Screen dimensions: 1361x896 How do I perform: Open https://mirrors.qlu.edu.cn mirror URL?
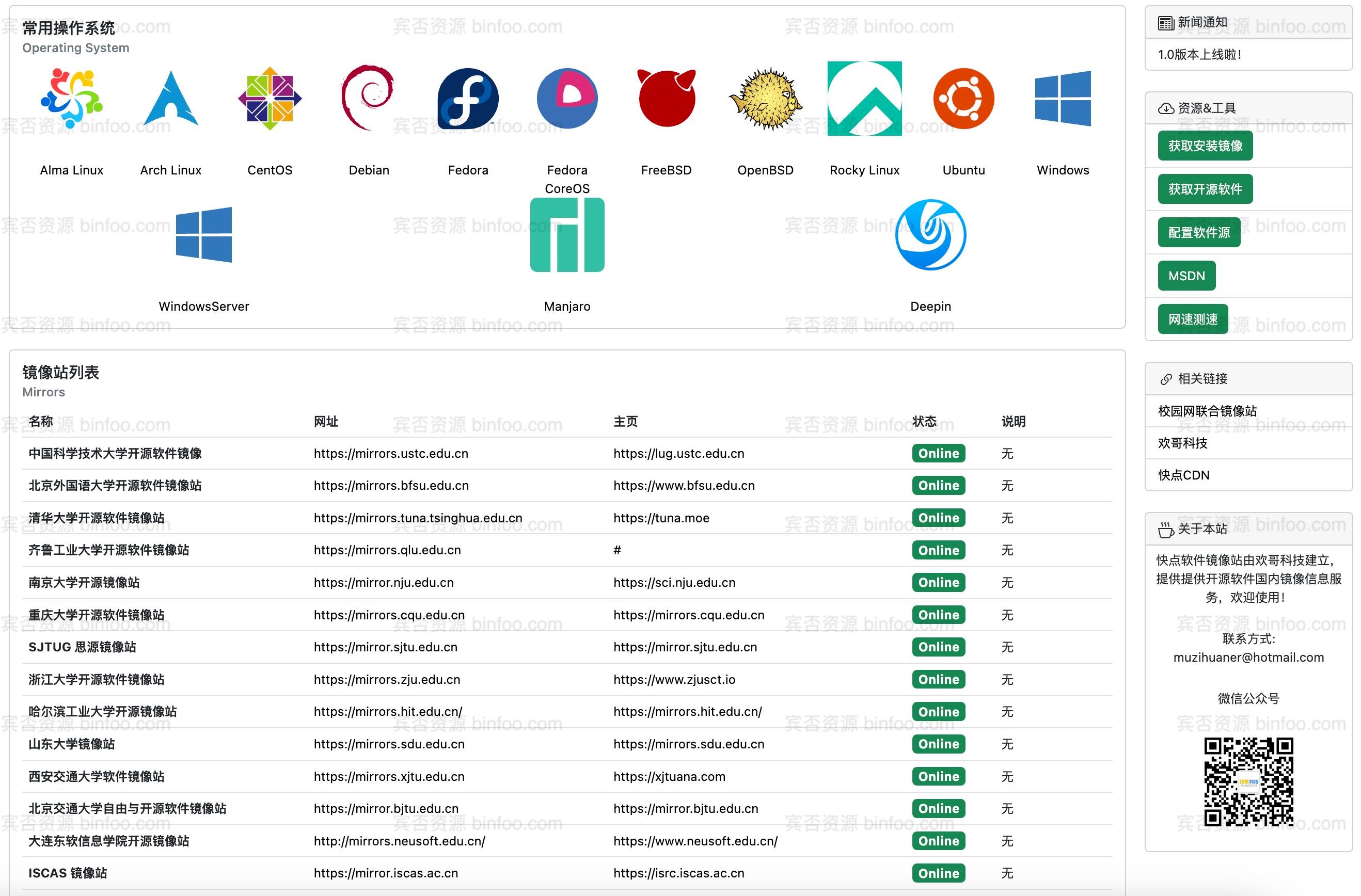pyautogui.click(x=387, y=550)
